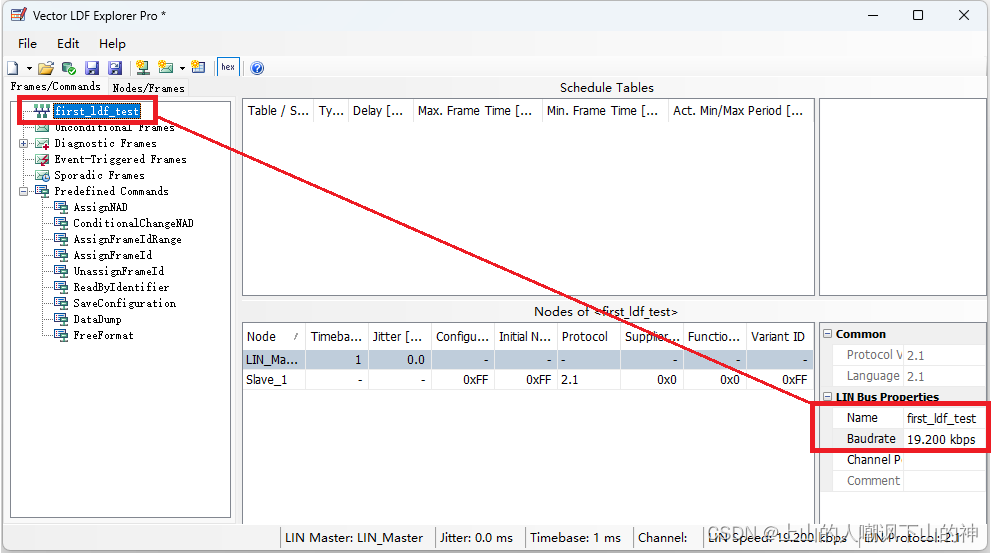Toggle hex number display

coord(228,67)
